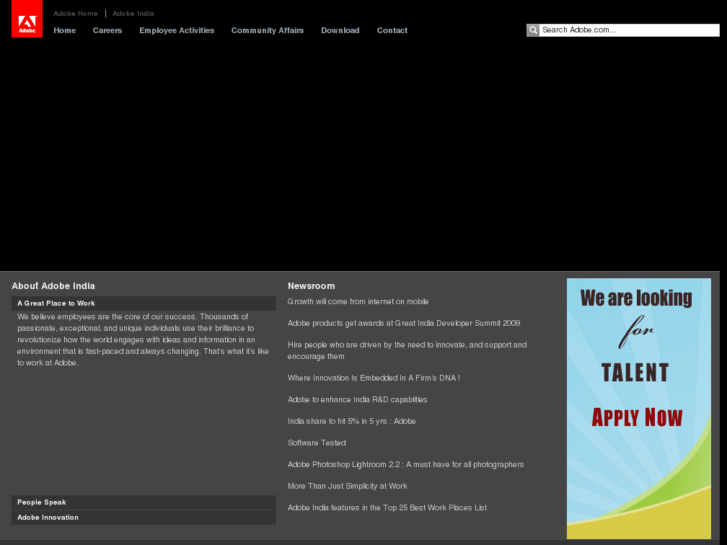
Task: Open 'Hire people who are driven' article
Action: coord(407,351)
